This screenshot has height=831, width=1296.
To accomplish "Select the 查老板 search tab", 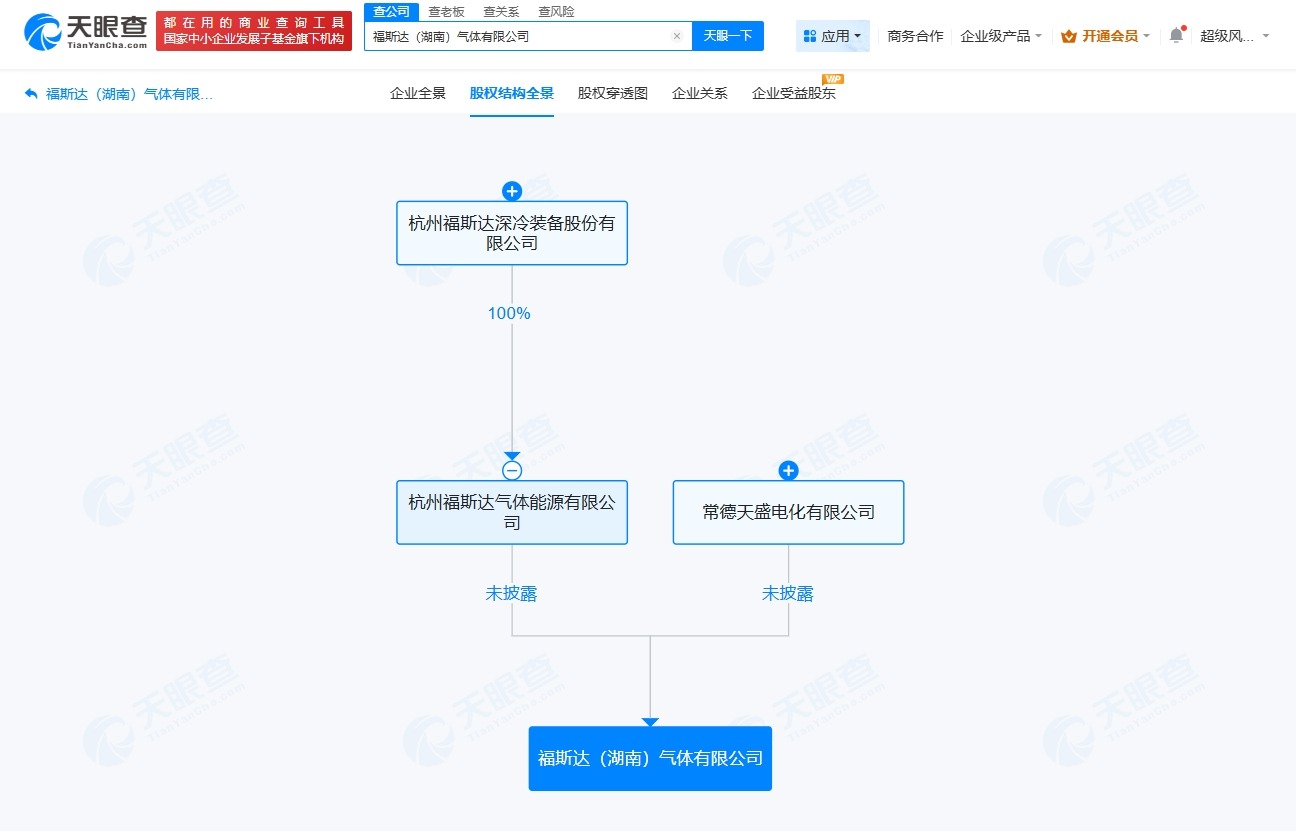I will pyautogui.click(x=445, y=11).
